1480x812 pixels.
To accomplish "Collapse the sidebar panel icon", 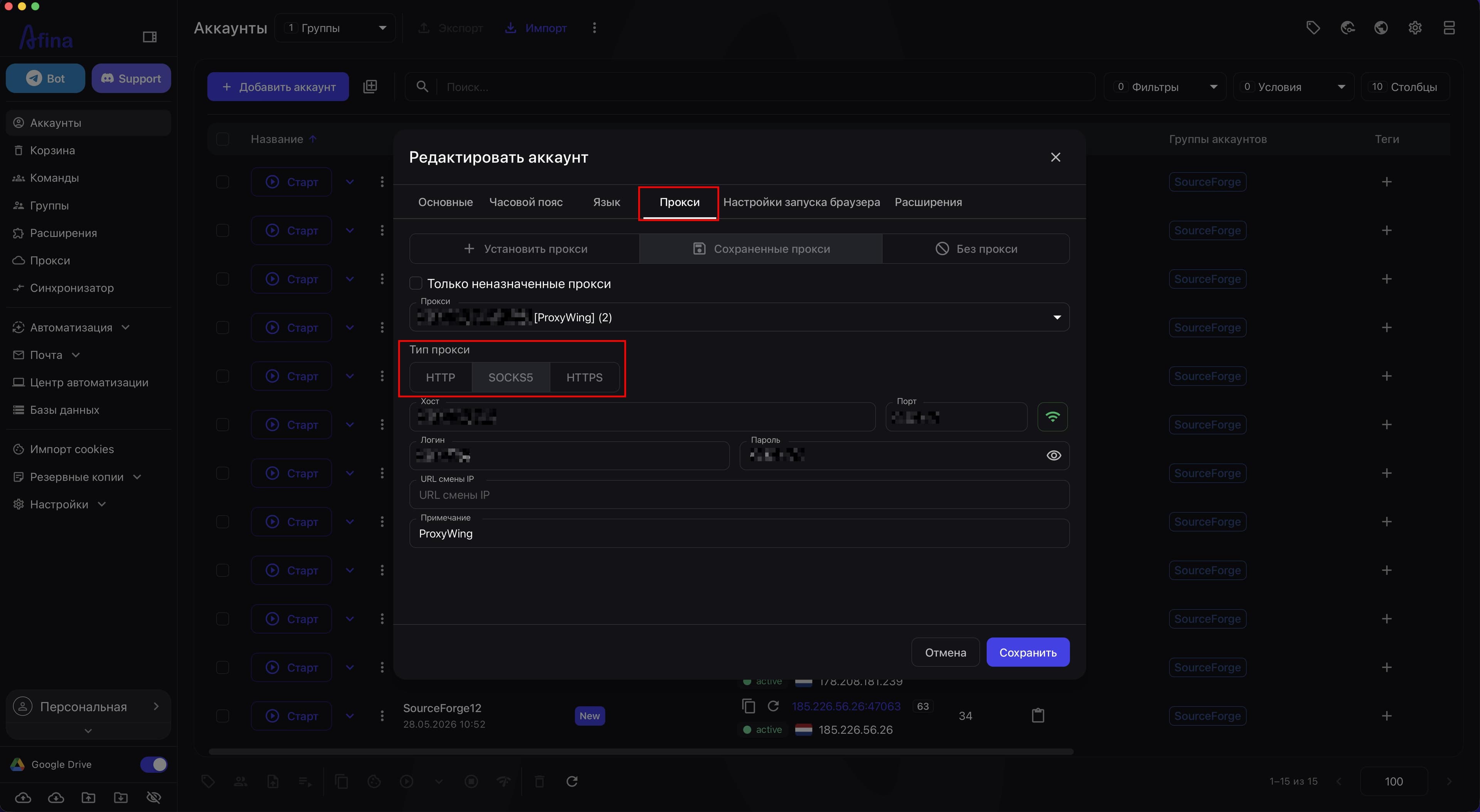I will 150,37.
